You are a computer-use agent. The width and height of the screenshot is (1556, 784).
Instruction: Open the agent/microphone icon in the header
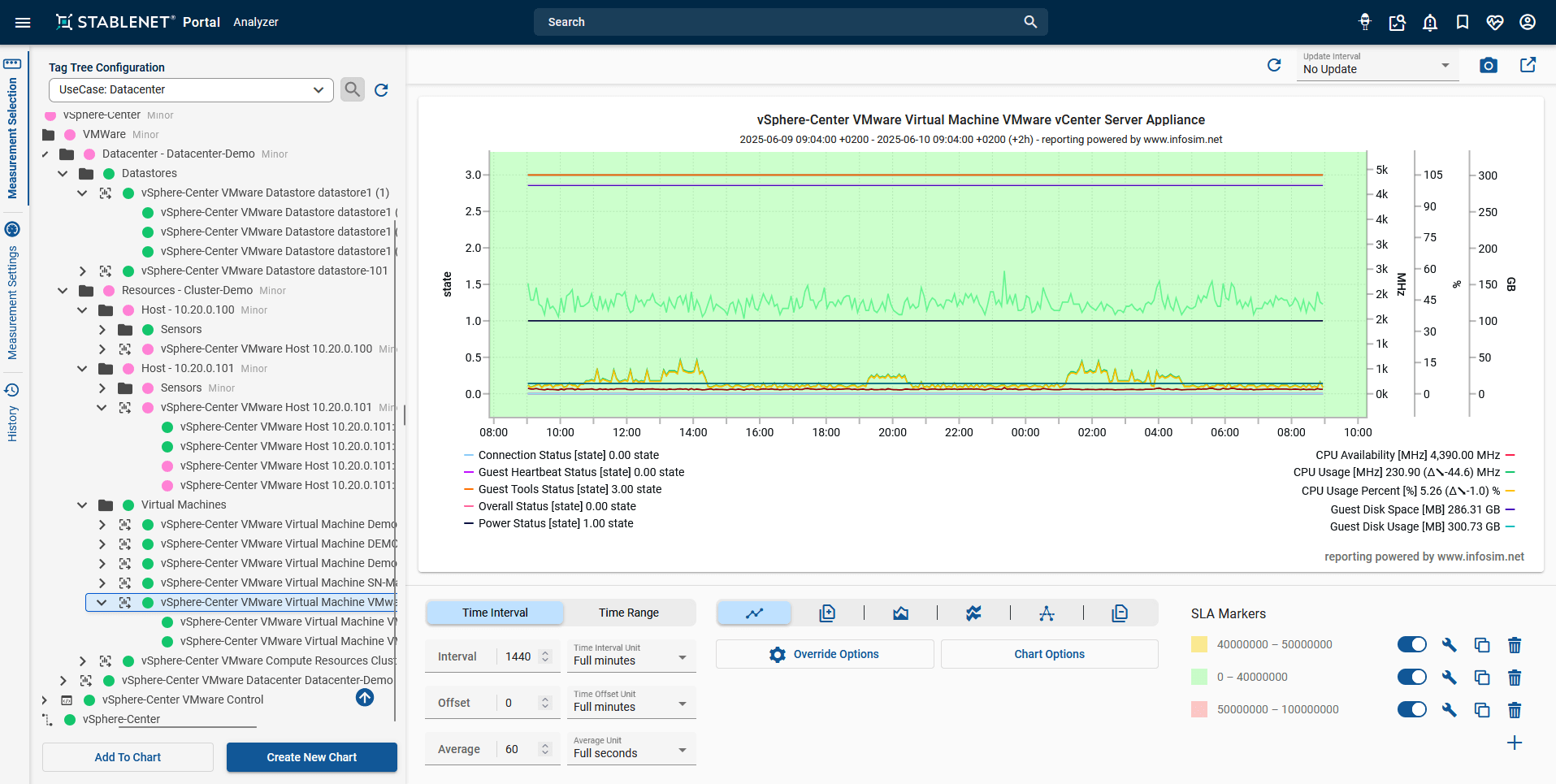[x=1365, y=22]
